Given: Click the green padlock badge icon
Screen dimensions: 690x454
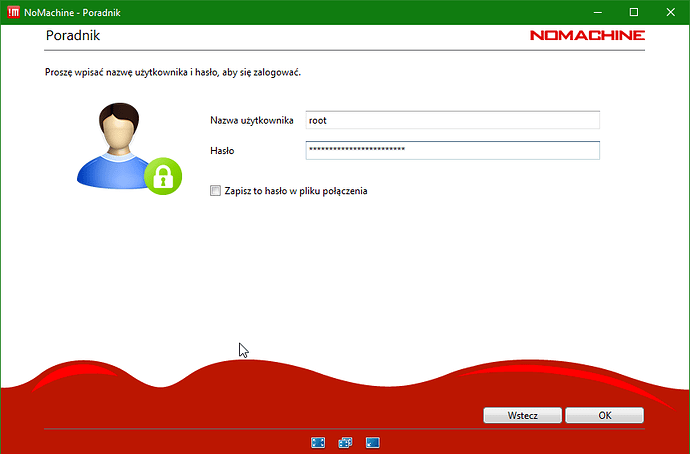Looking at the screenshot, I should click(x=162, y=177).
